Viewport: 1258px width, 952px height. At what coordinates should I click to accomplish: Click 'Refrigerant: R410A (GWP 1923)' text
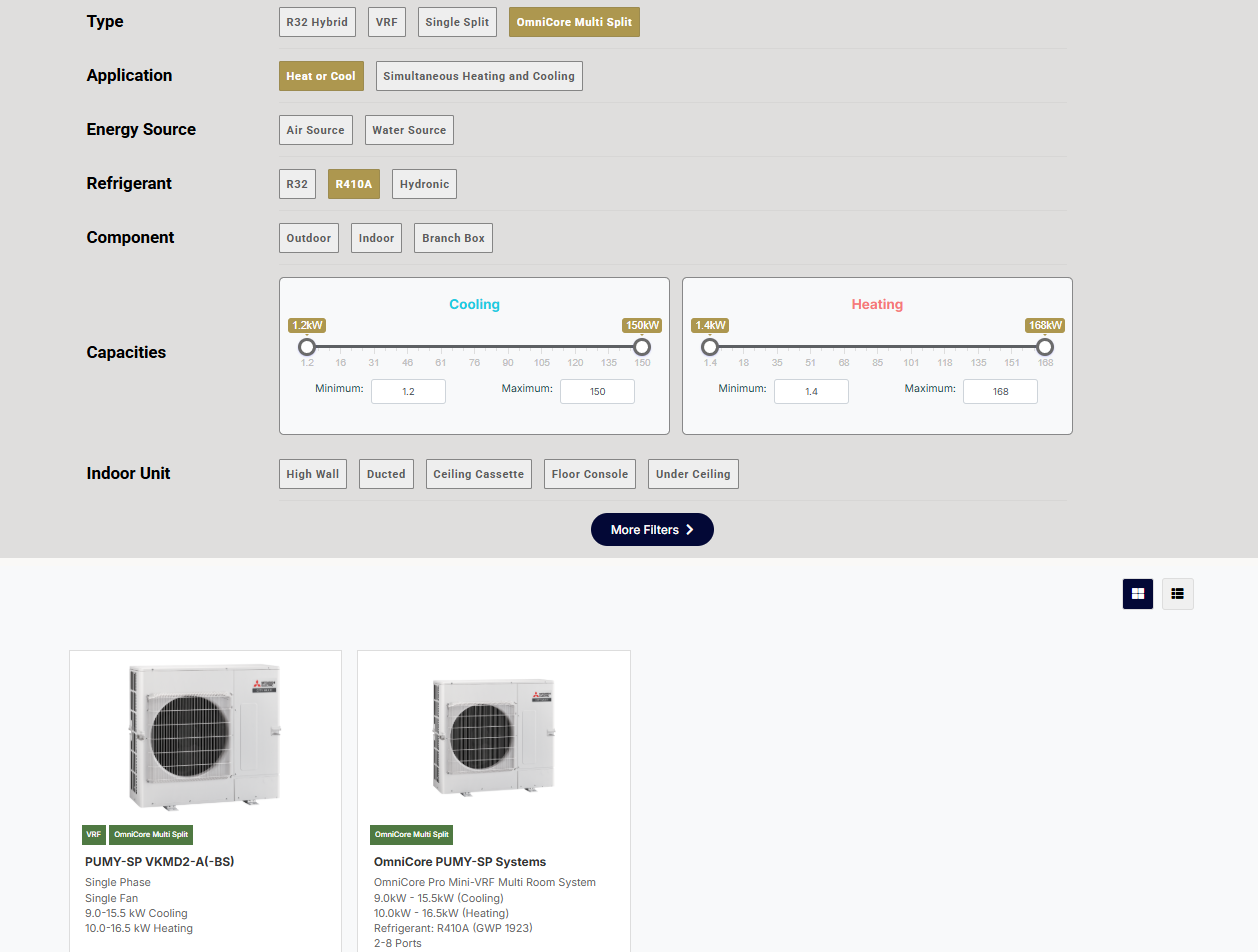click(453, 928)
